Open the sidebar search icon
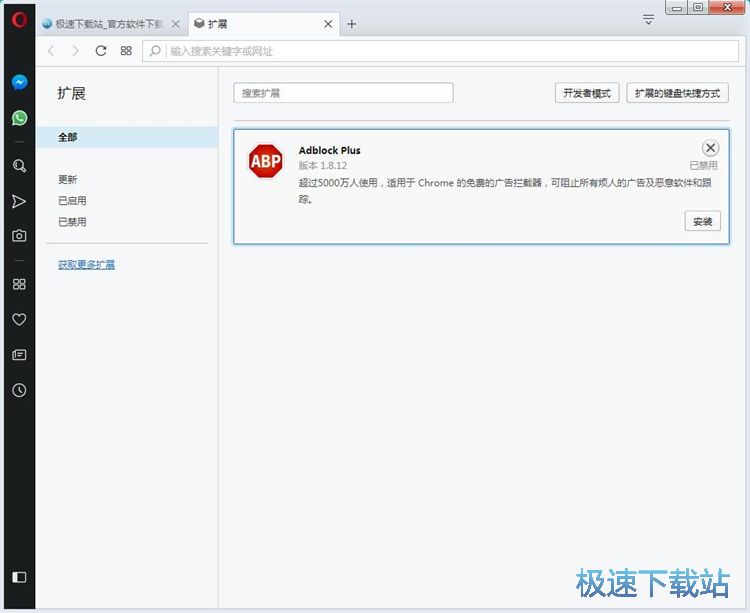The image size is (750, 613). pos(19,165)
